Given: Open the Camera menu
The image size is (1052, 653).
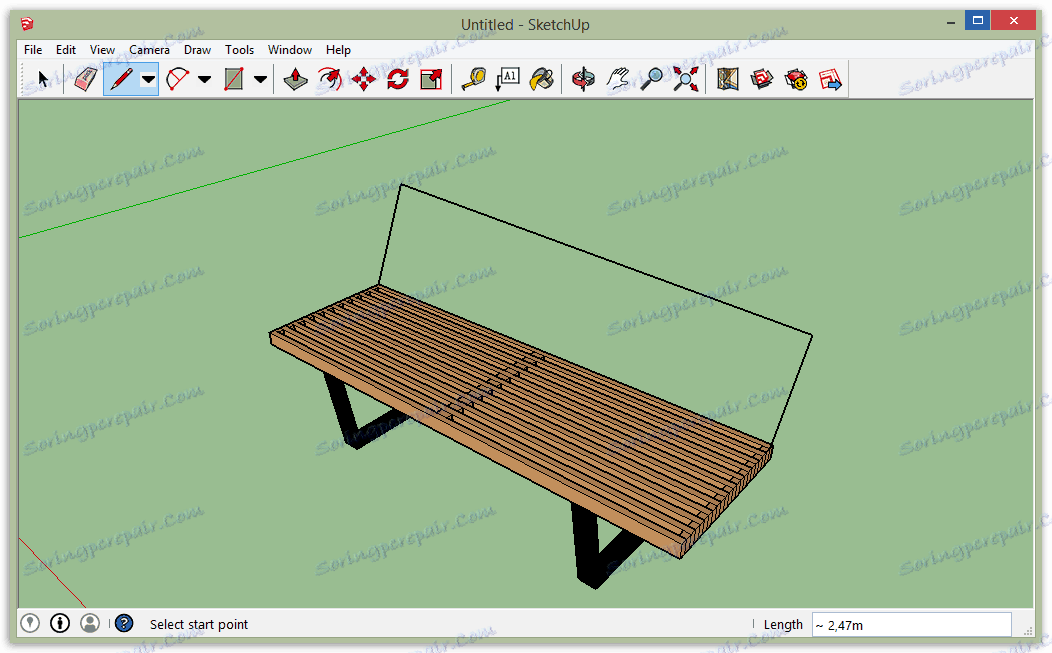Looking at the screenshot, I should point(149,49).
